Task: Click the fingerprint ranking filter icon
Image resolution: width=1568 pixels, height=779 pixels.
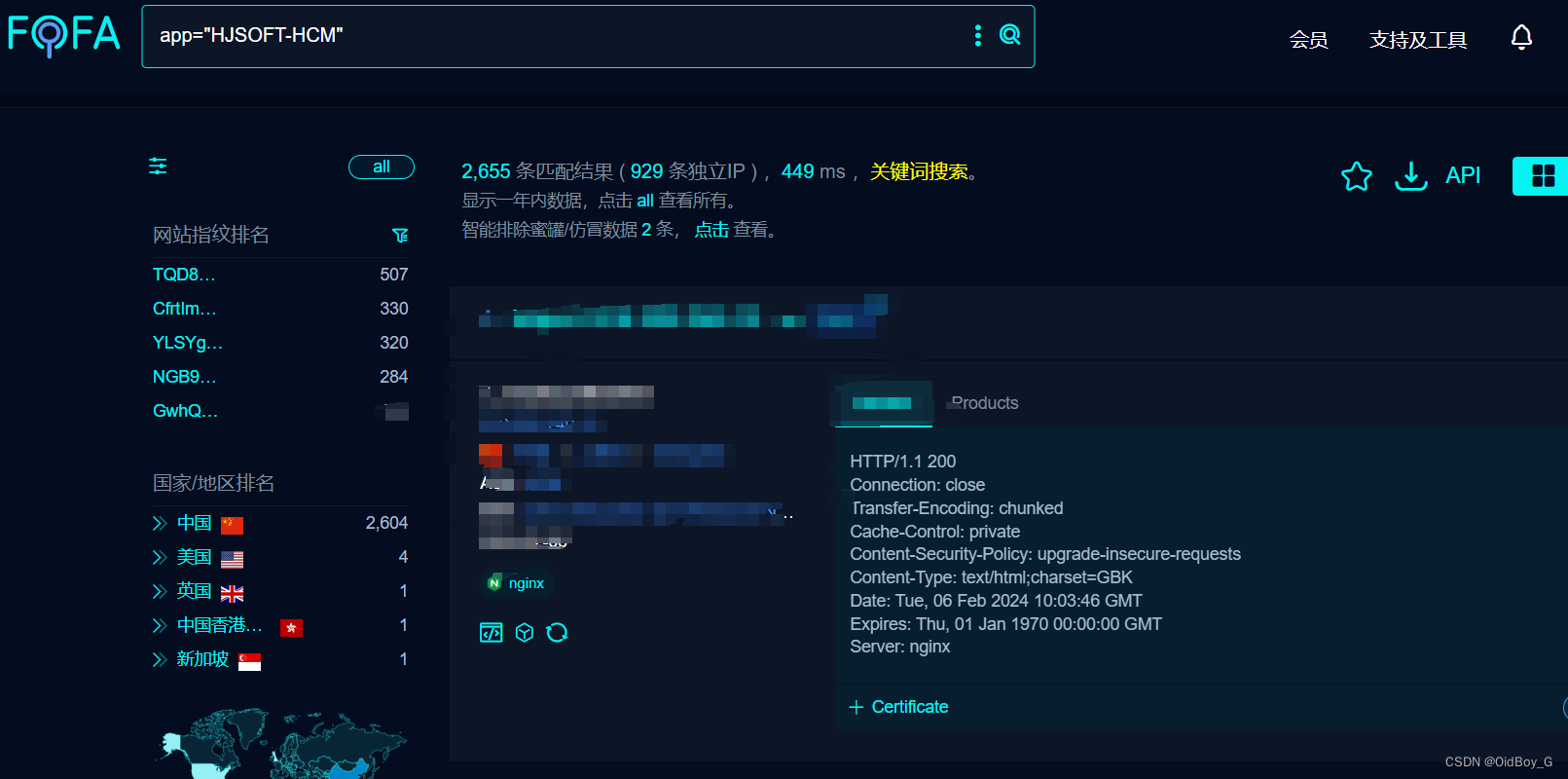Action: pyautogui.click(x=400, y=236)
